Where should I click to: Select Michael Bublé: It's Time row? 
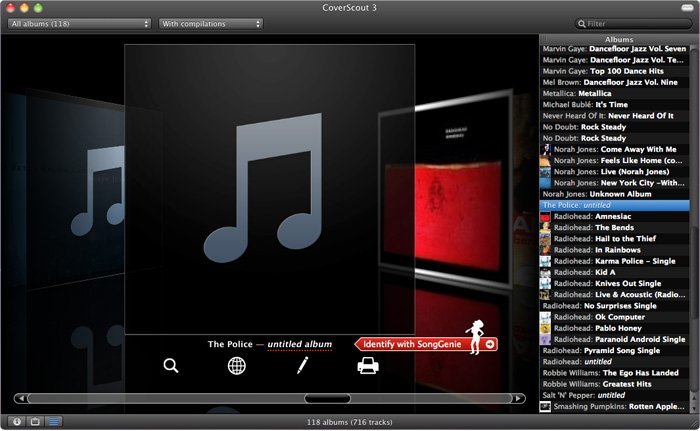coord(614,105)
